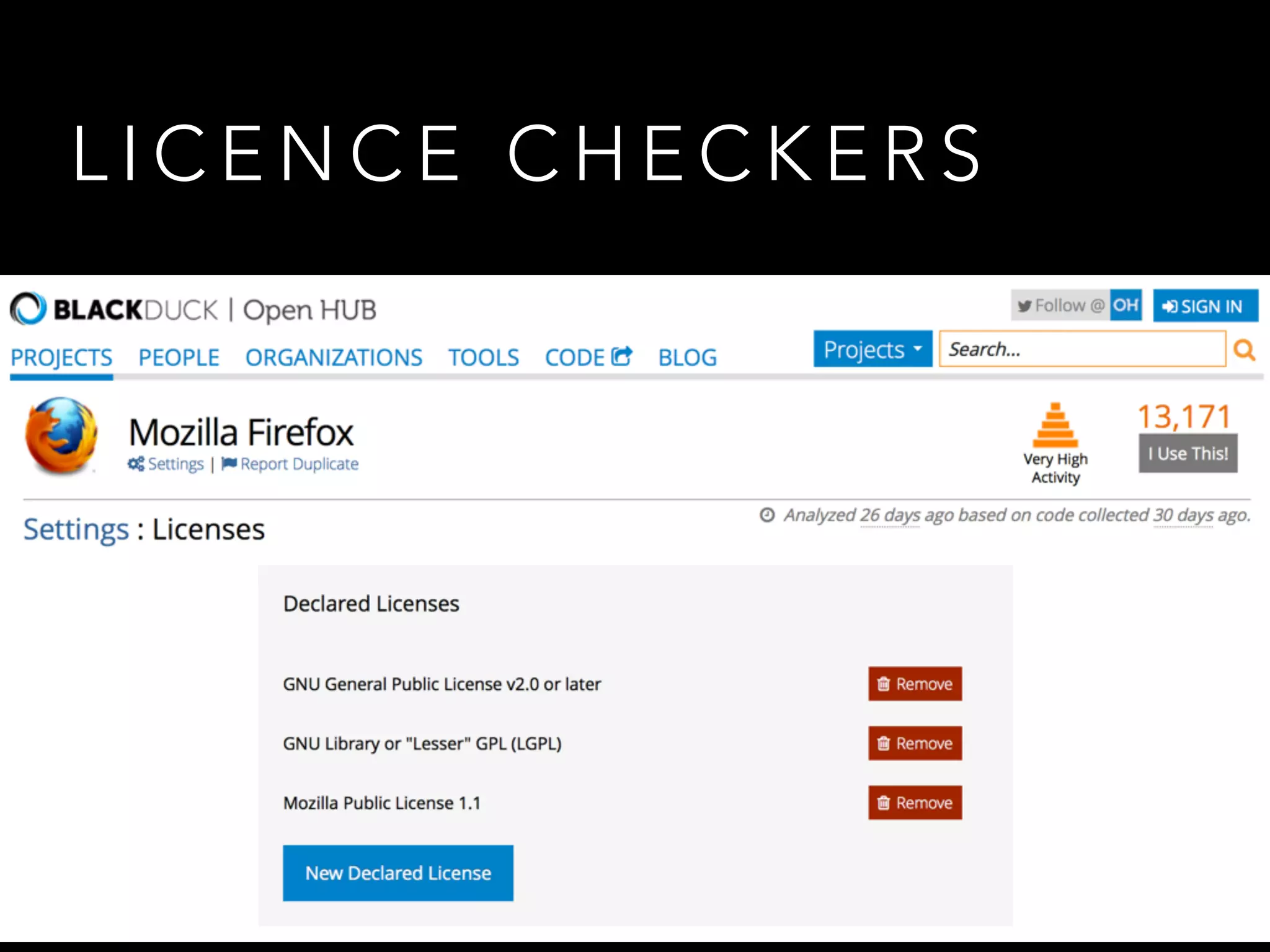Switch to the PEOPLE navigation tab
The image size is (1270, 952).
coord(179,357)
